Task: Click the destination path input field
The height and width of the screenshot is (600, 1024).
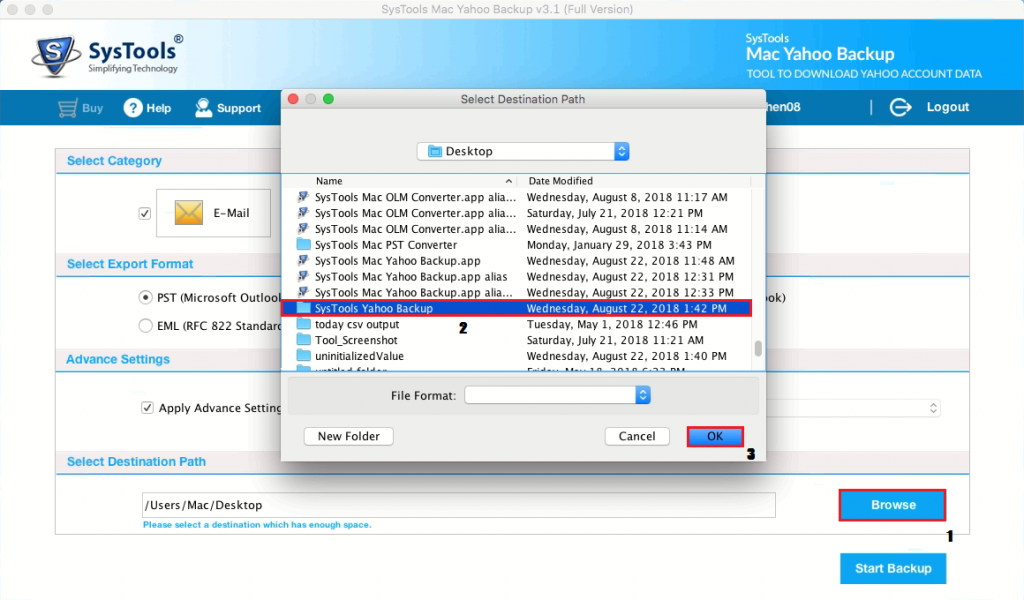Action: tap(458, 505)
